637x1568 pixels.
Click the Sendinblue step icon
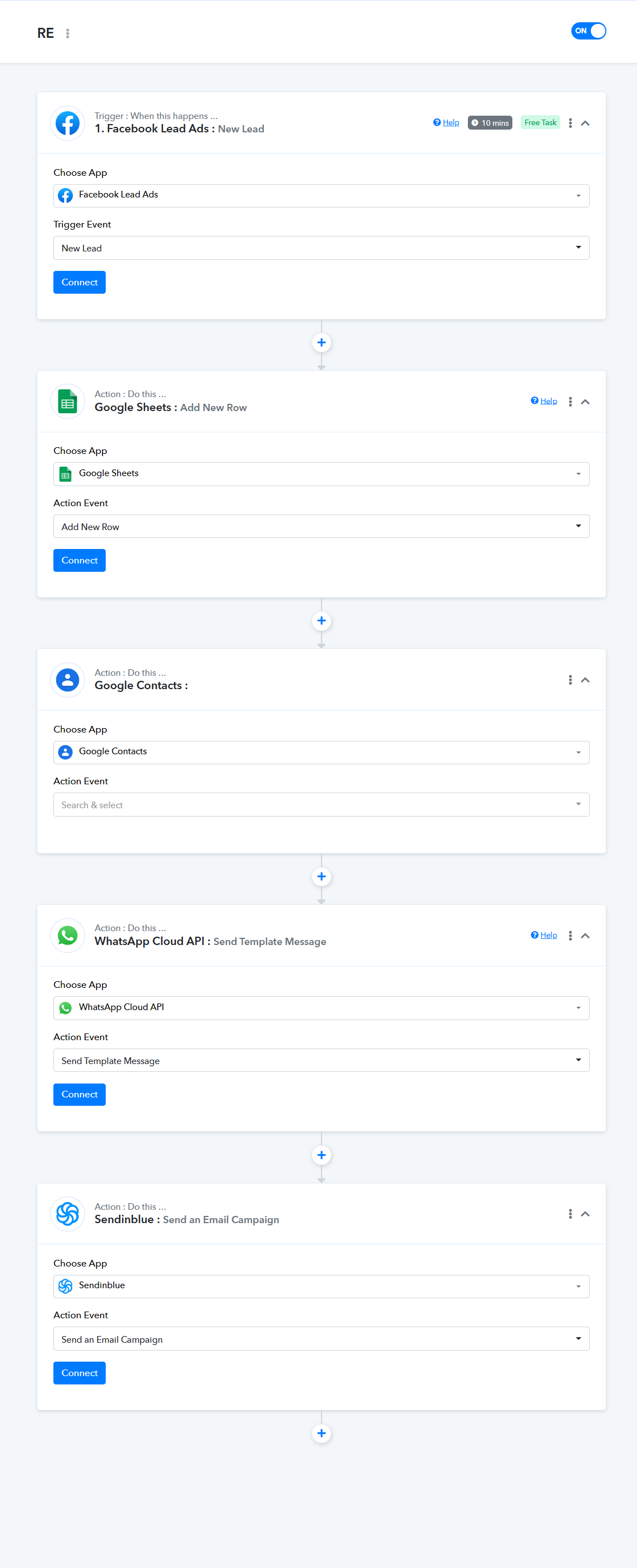68,1214
